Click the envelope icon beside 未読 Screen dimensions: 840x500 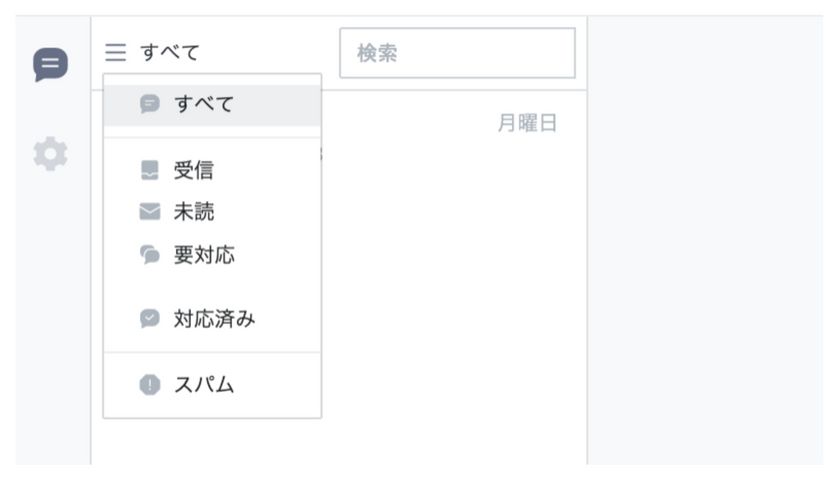coord(149,212)
